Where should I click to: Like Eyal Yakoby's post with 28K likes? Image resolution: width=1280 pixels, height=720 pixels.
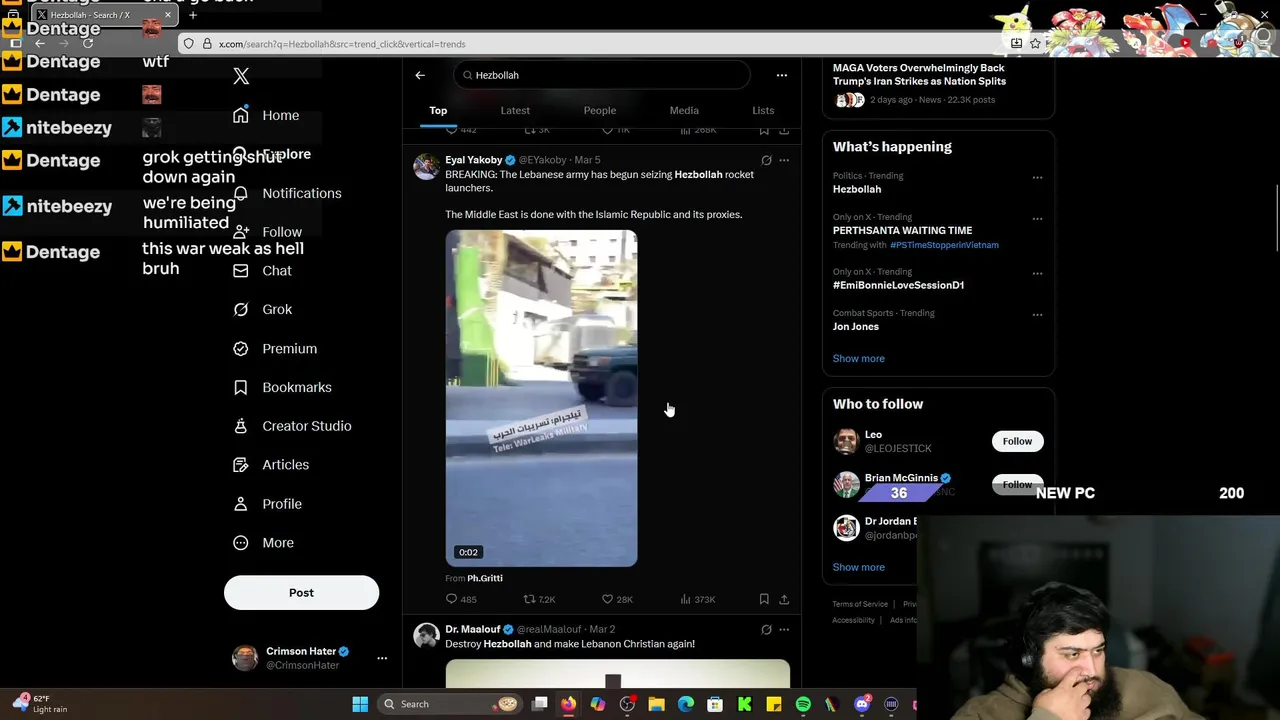(617, 599)
